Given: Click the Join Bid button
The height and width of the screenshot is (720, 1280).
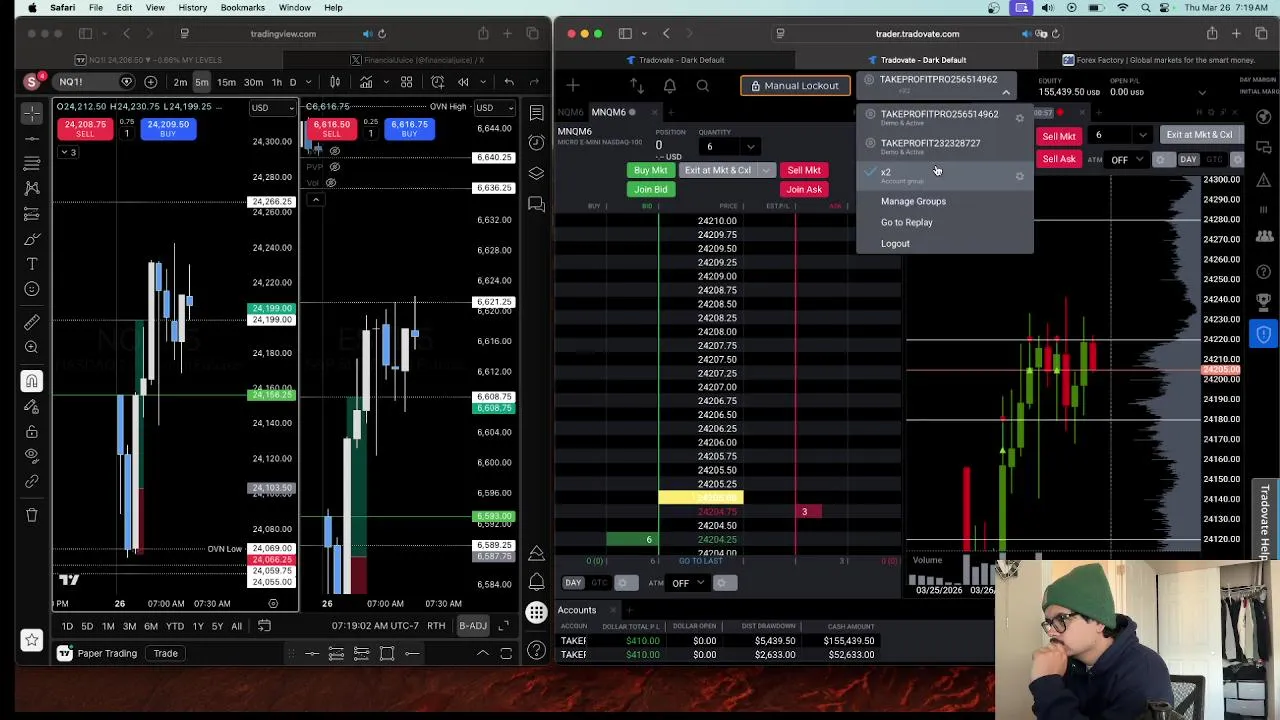Looking at the screenshot, I should pyautogui.click(x=650, y=190).
